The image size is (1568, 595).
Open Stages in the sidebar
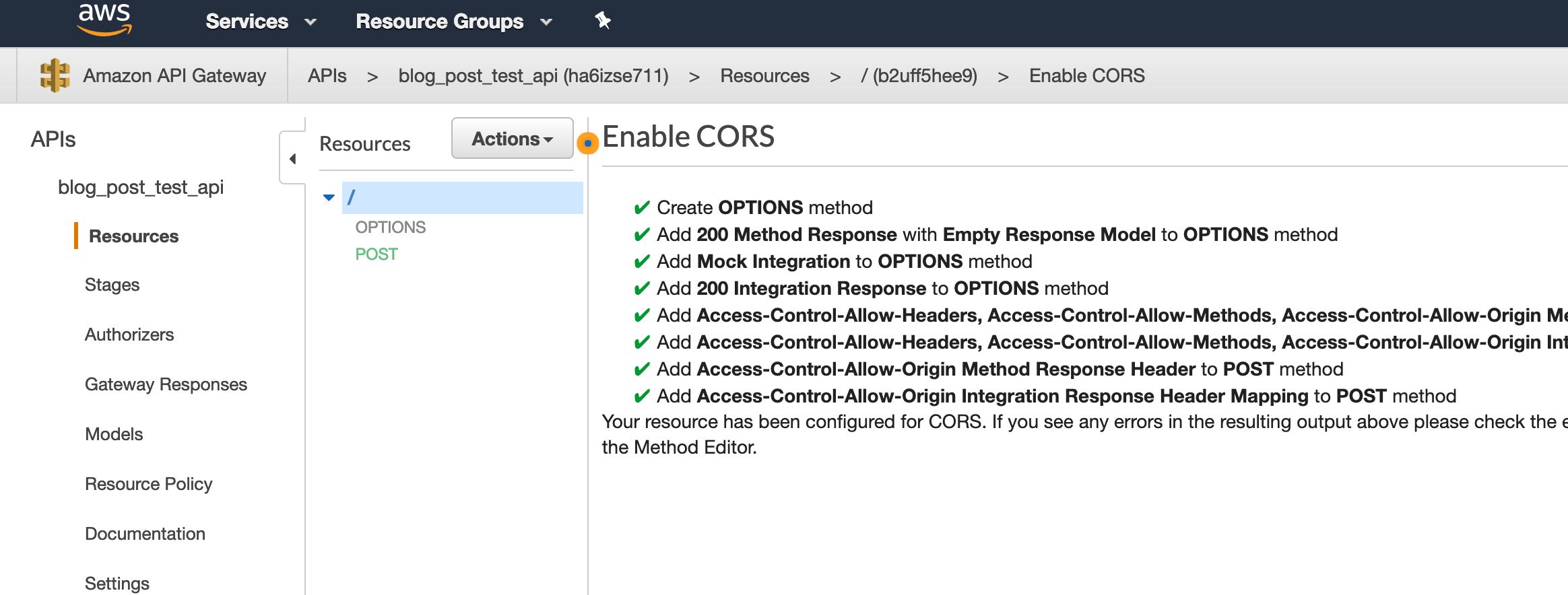[112, 285]
